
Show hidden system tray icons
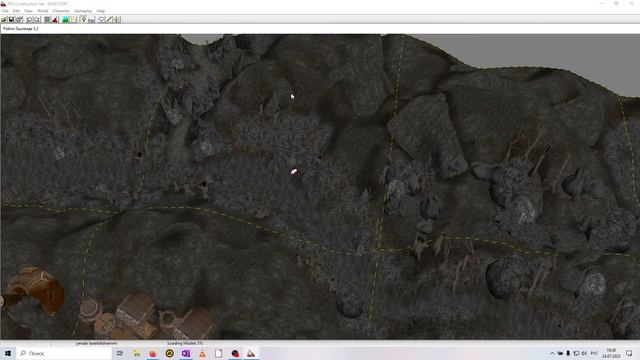coord(552,353)
